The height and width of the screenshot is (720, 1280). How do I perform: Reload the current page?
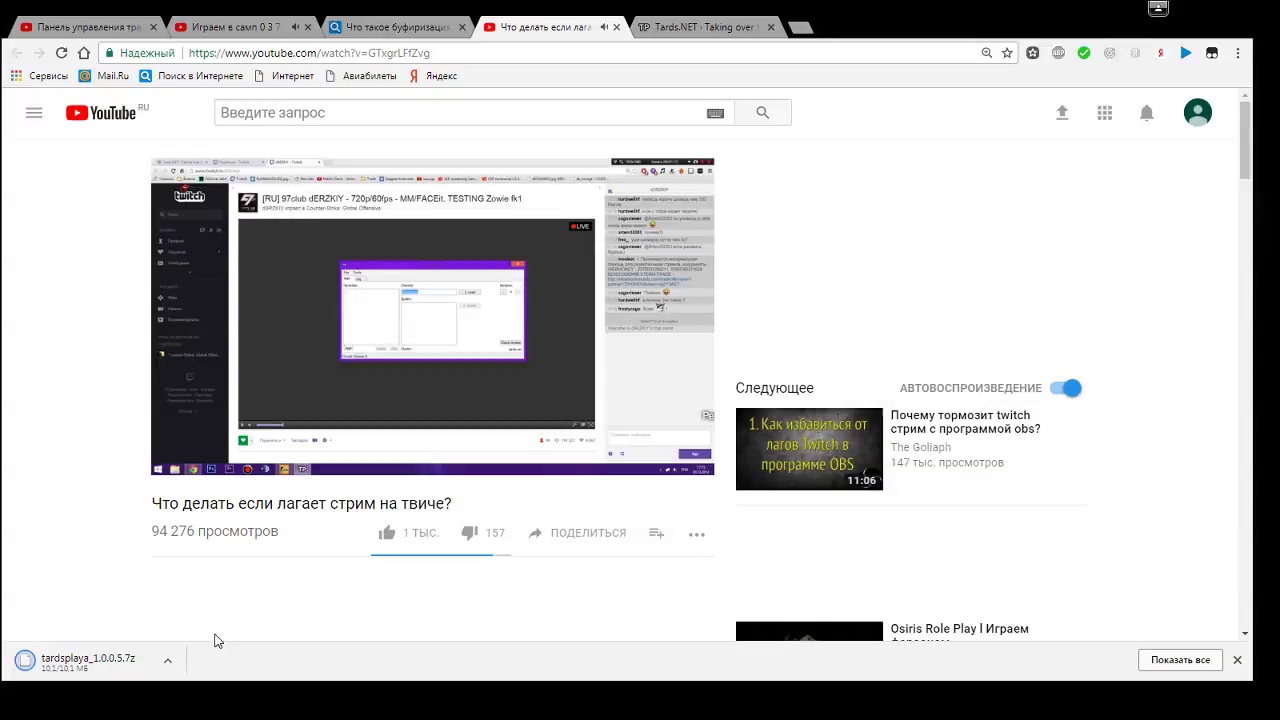pyautogui.click(x=61, y=53)
